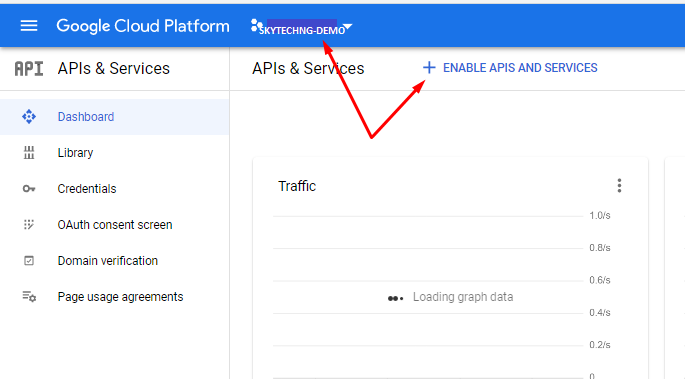685x379 pixels.
Task: Click the 0.2/s axis label
Action: click(600, 345)
